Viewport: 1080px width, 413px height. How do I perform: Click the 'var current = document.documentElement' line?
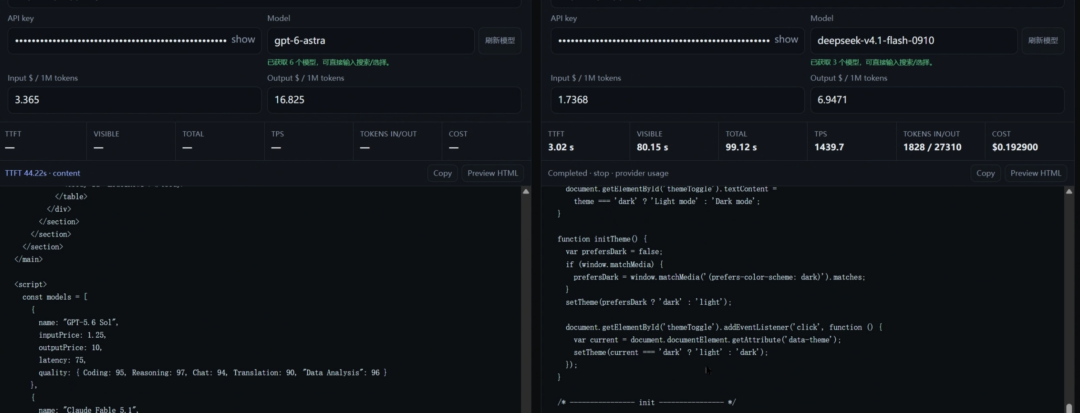(x=707, y=339)
